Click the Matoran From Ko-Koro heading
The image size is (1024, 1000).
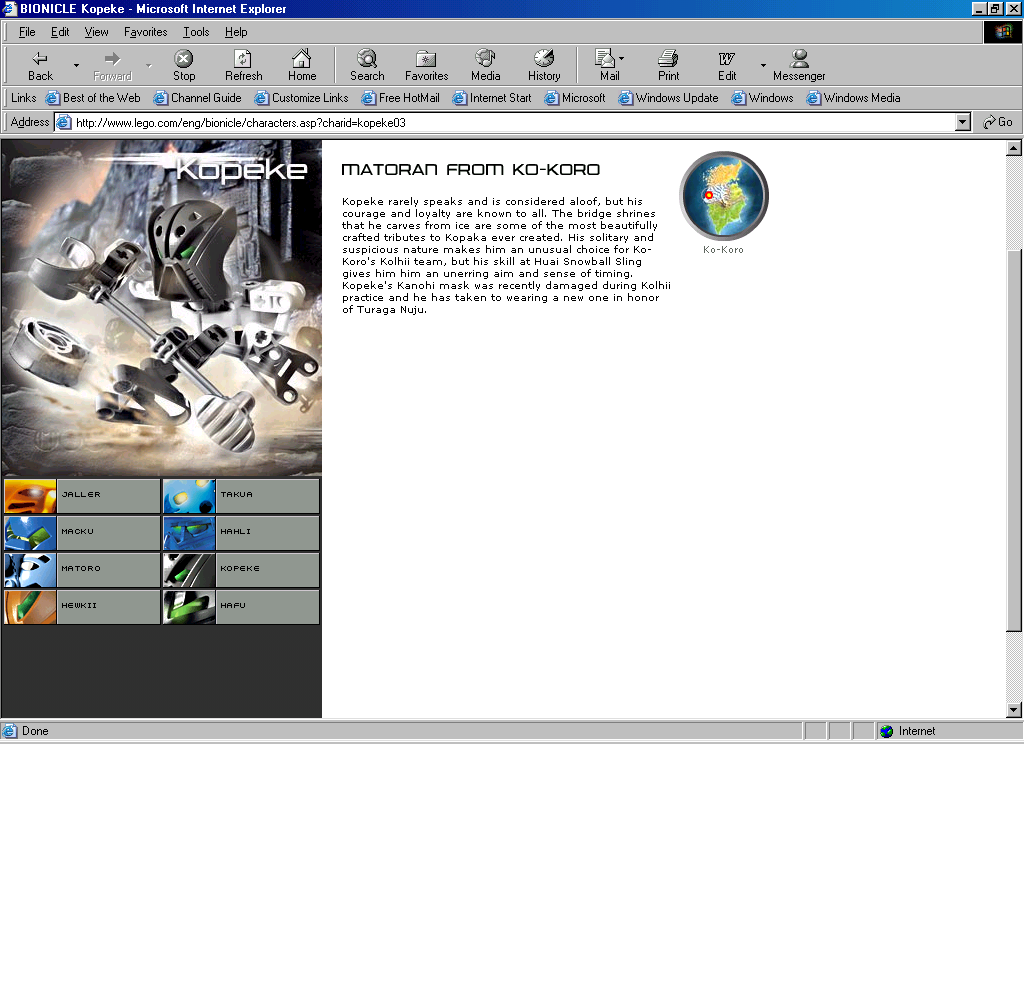[470, 170]
